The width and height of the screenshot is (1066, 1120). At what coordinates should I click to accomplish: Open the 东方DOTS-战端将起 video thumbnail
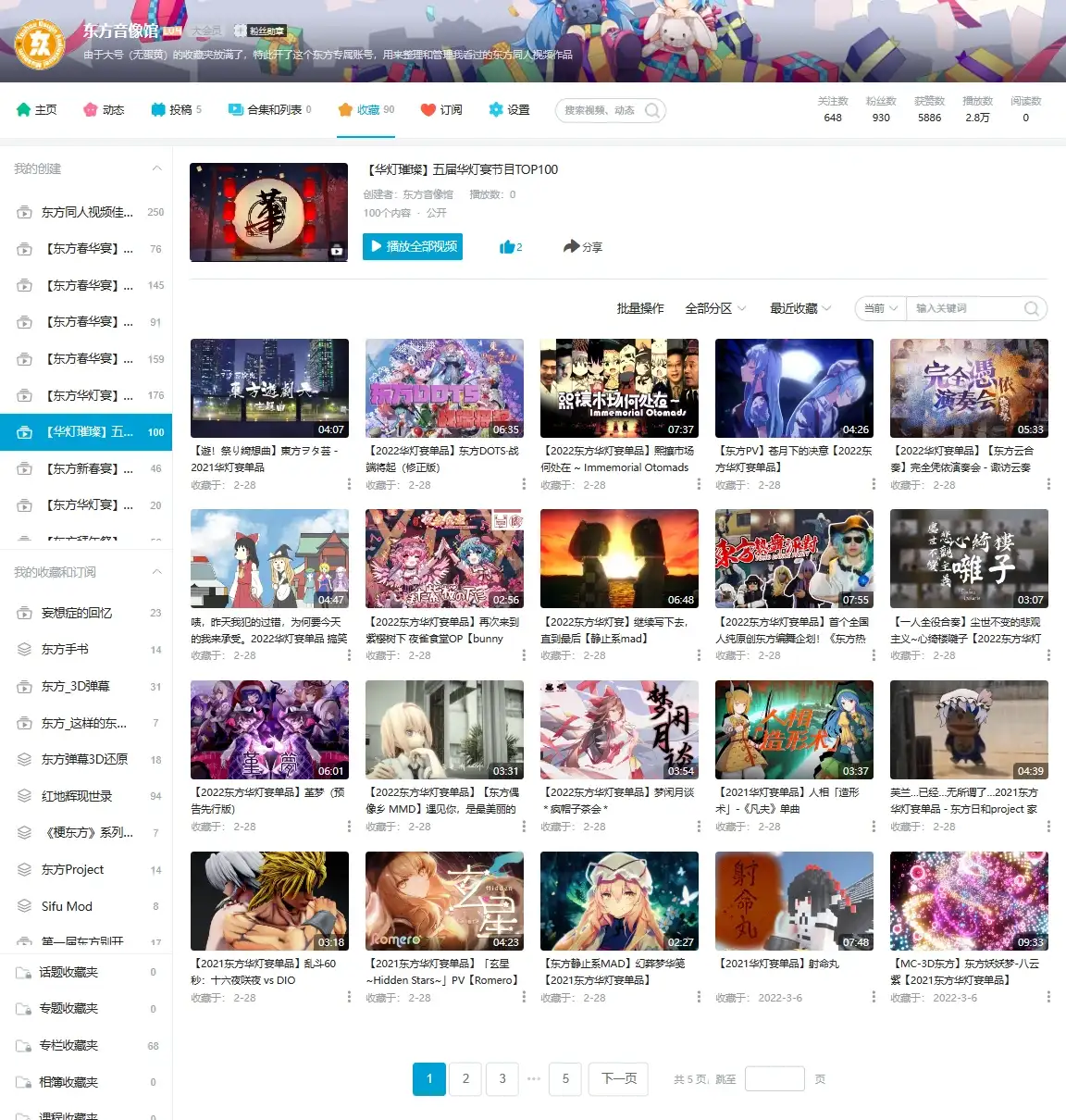tap(444, 388)
